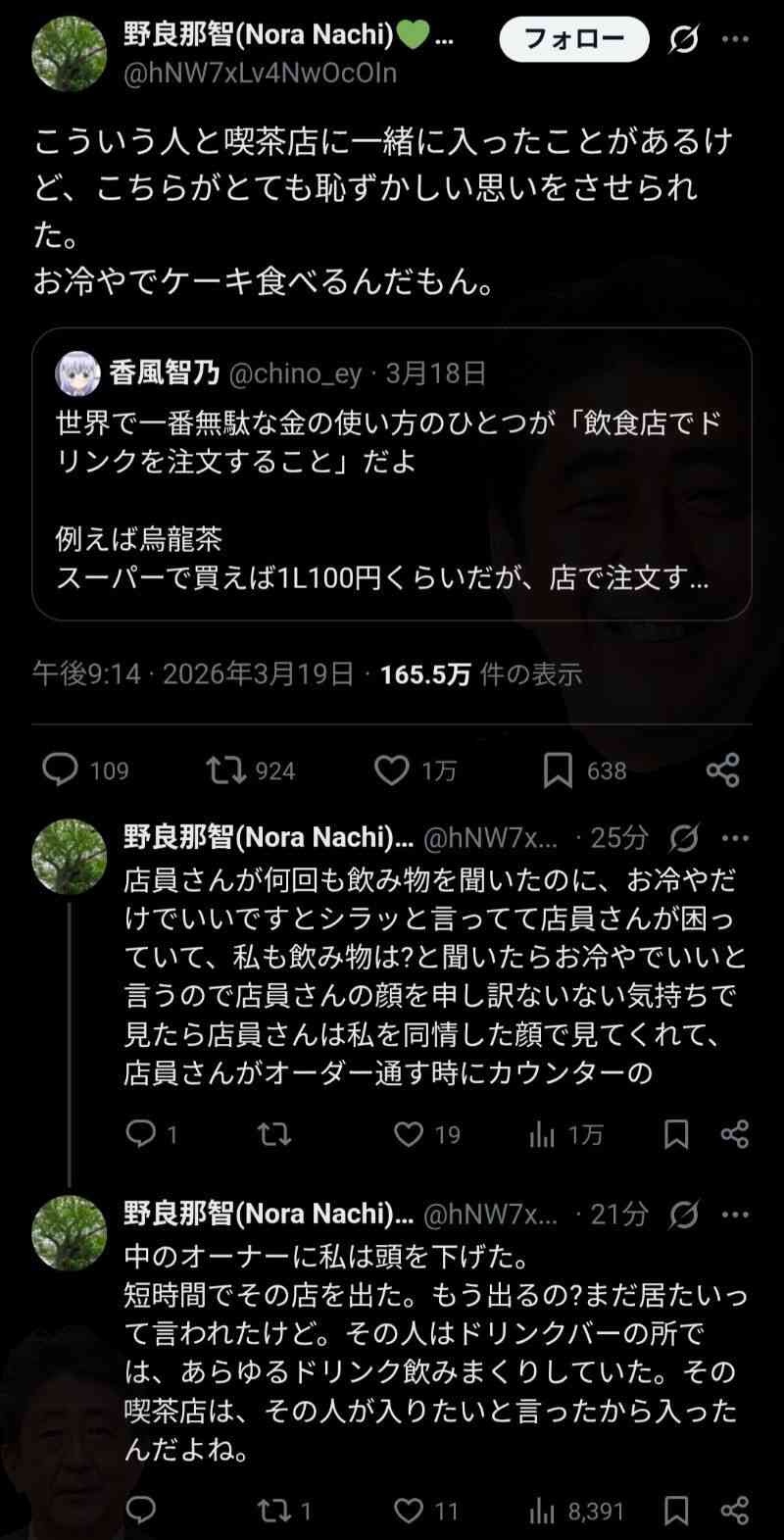Click the Grok icon beside the follow button
The image size is (784, 1540).
(684, 40)
